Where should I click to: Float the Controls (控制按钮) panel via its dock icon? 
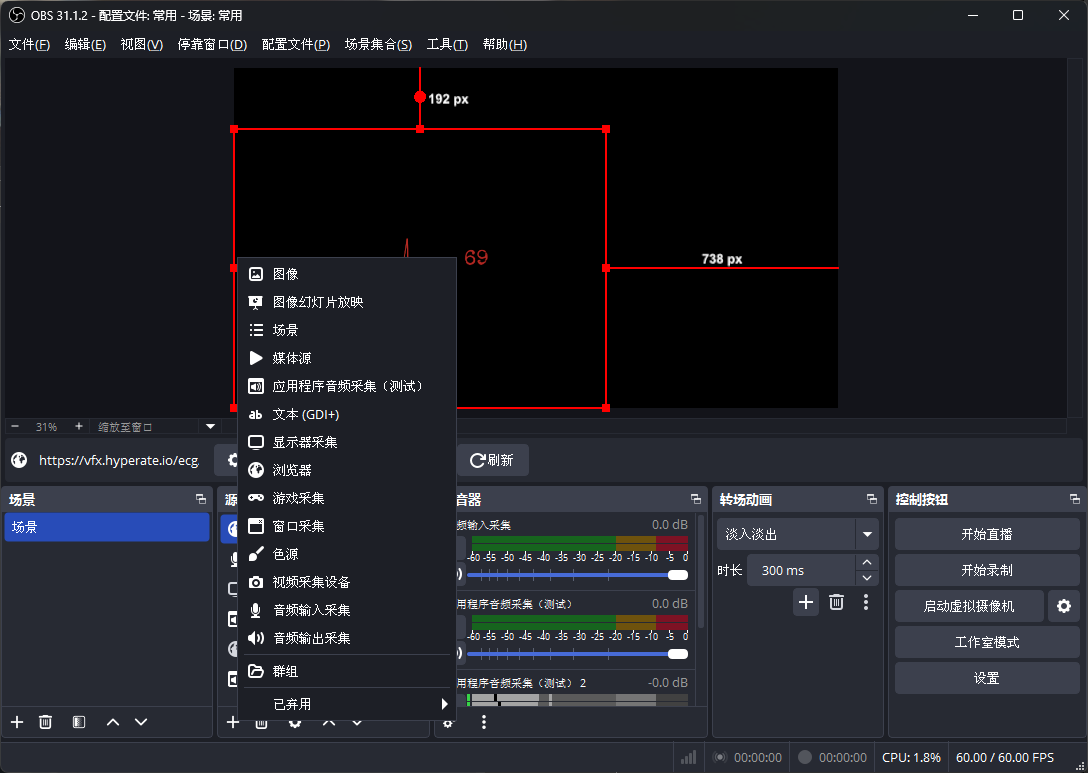1075,499
